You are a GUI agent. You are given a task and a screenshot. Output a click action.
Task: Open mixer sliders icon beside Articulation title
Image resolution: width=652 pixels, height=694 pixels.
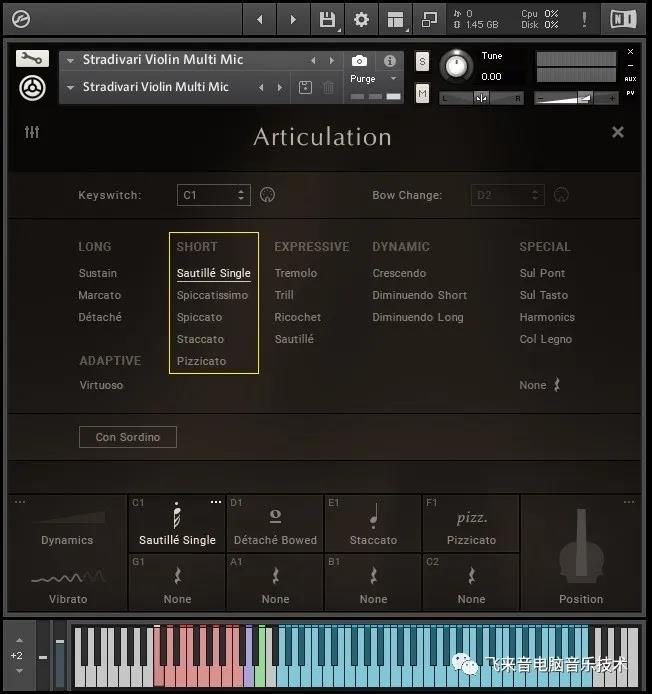[x=32, y=132]
